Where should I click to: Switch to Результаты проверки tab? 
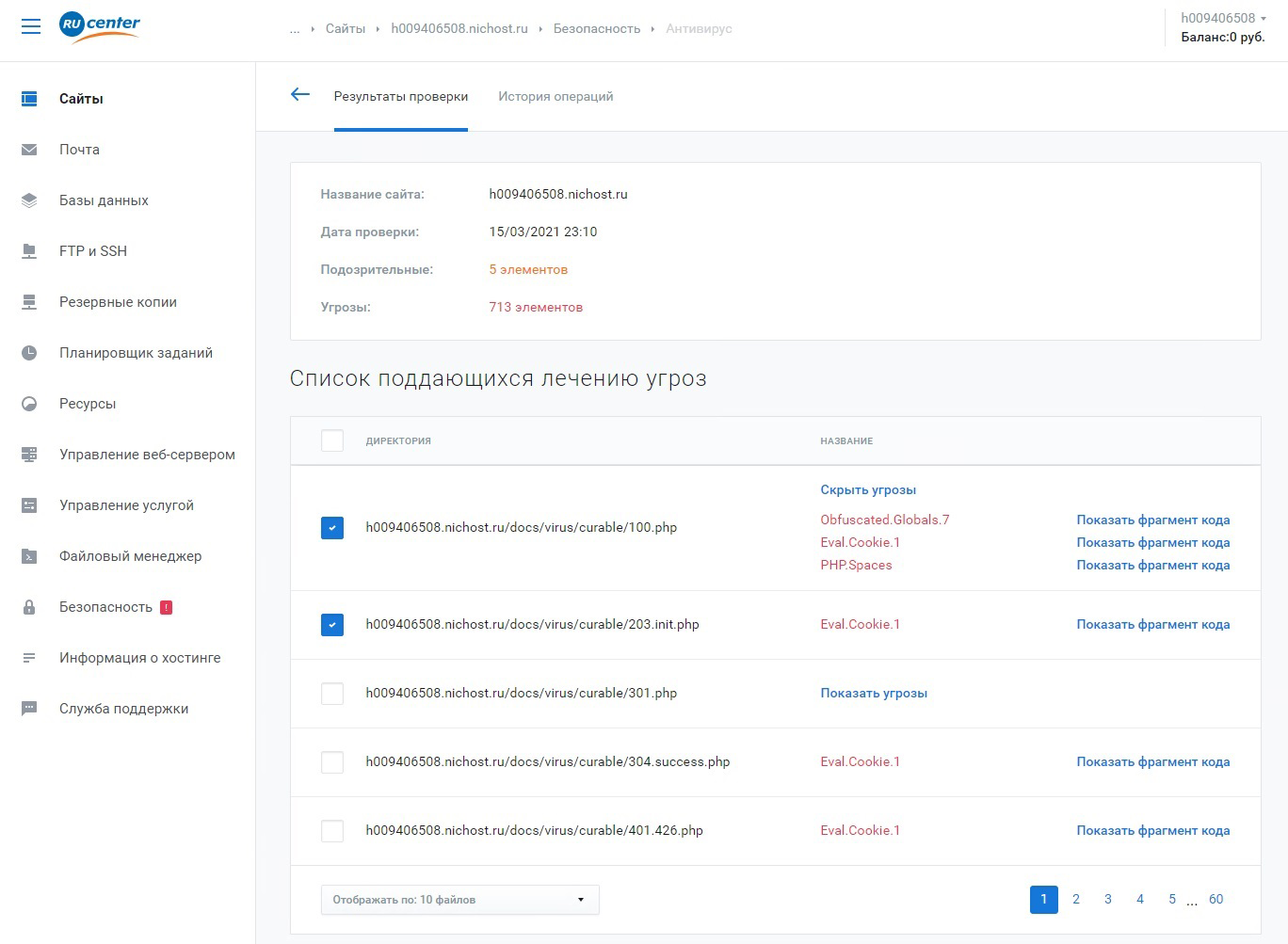click(401, 96)
